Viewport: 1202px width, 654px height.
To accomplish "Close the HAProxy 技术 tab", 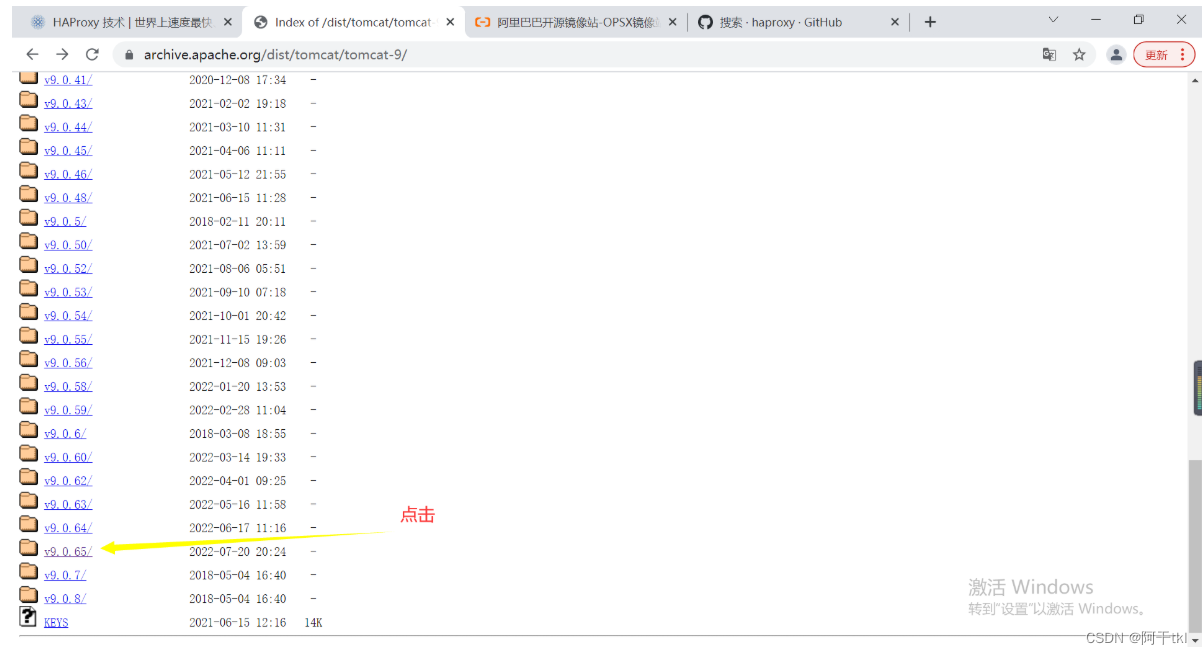I will tap(228, 22).
